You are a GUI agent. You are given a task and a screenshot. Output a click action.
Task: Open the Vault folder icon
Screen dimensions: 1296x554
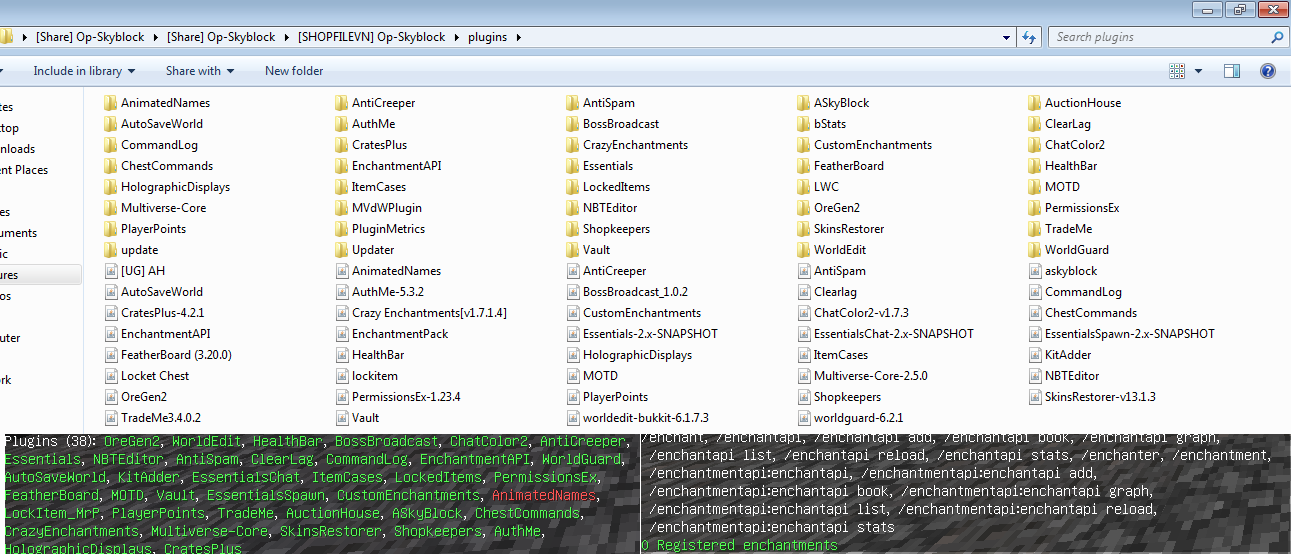tap(572, 250)
